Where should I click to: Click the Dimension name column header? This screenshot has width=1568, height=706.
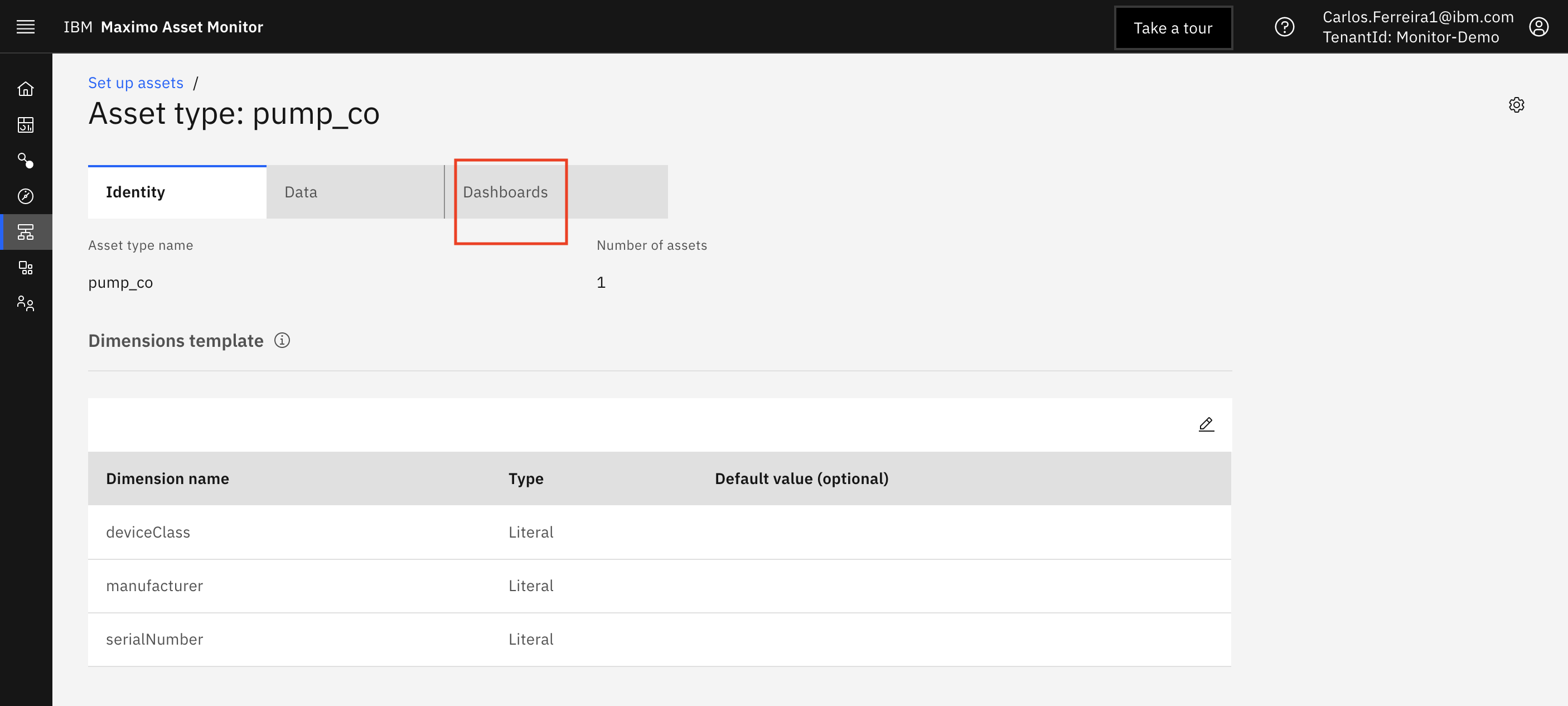167,478
